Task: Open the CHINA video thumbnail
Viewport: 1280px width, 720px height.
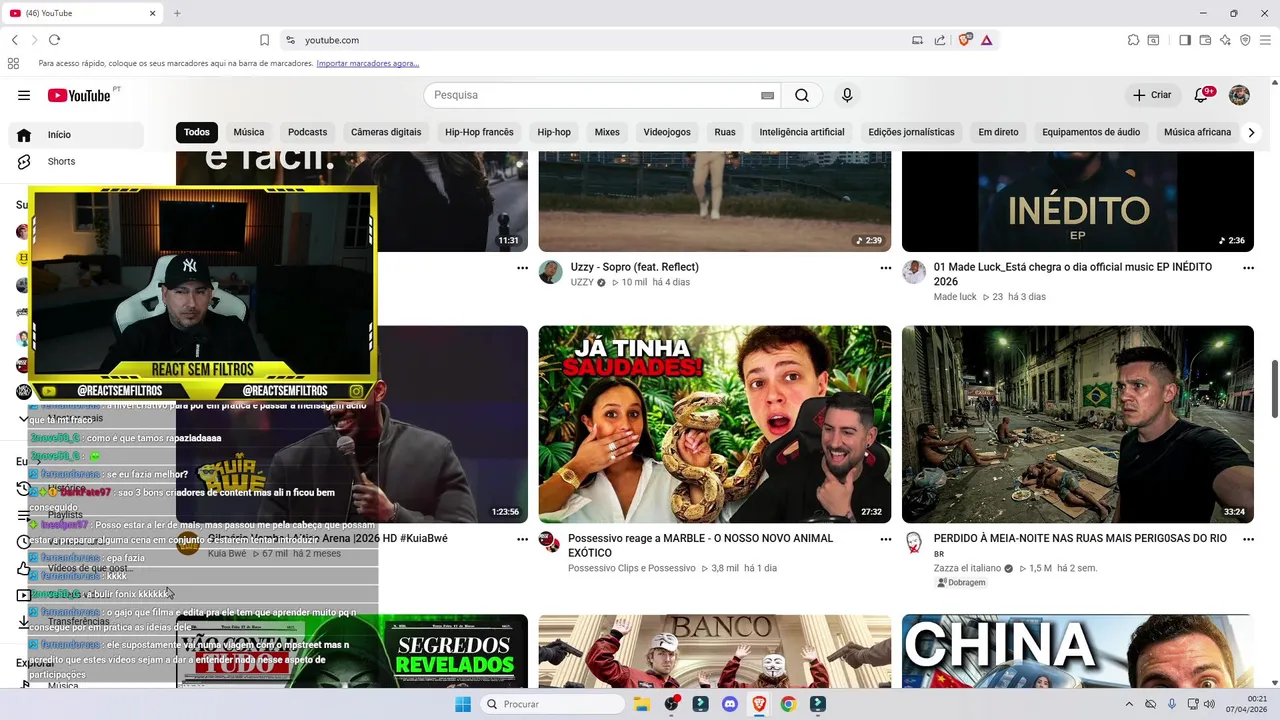Action: pyautogui.click(x=1078, y=651)
